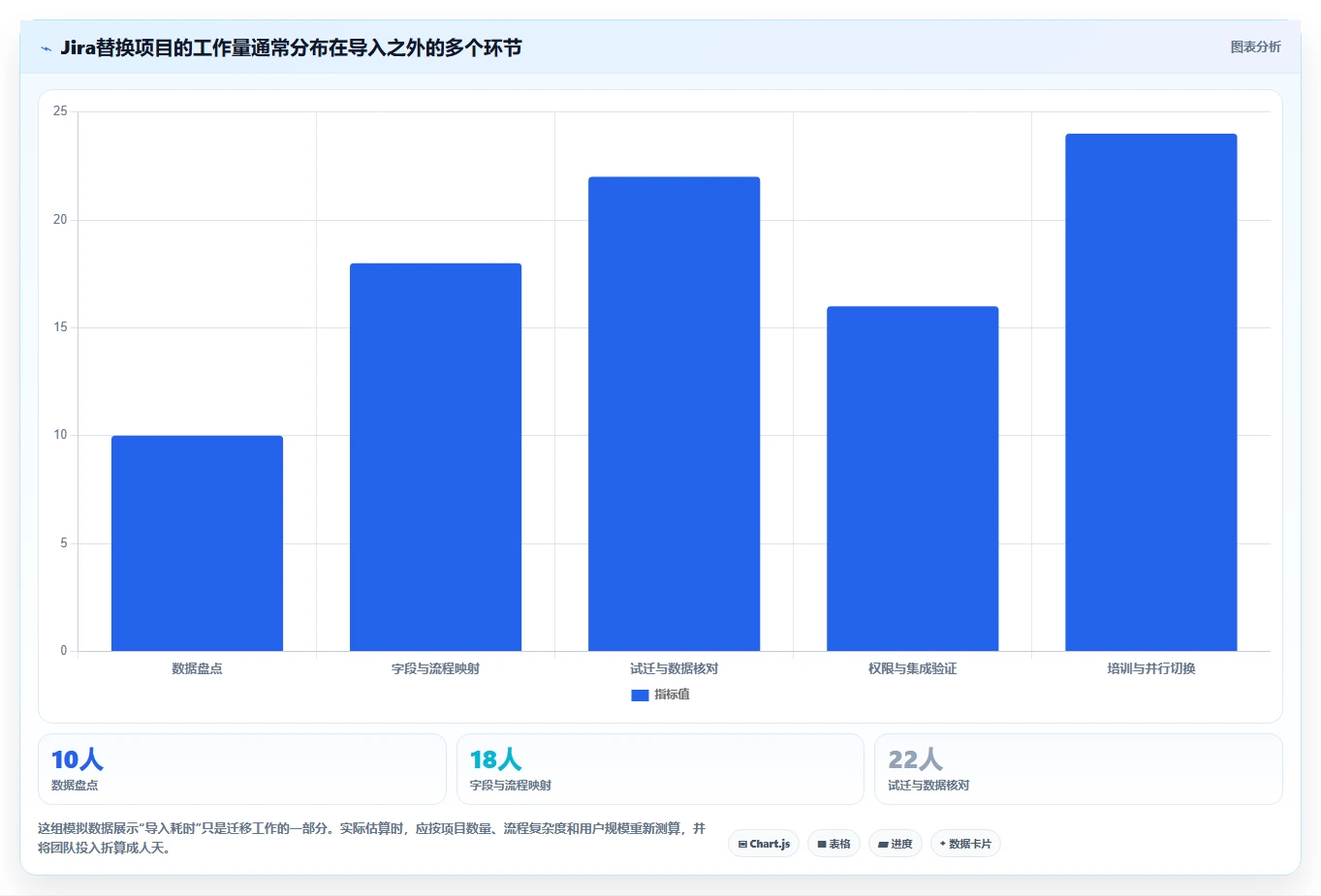The height and width of the screenshot is (896, 1321).
Task: Click the note text starting 这组模拟数据展示
Action: pos(371,838)
